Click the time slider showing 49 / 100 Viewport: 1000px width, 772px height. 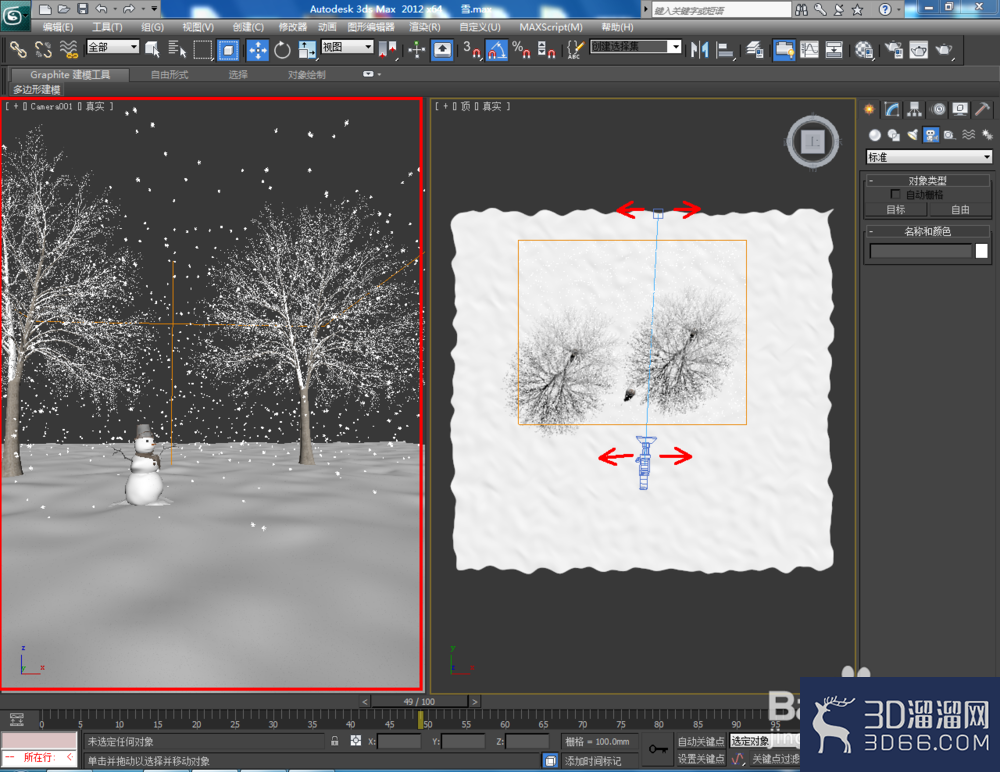coord(419,701)
